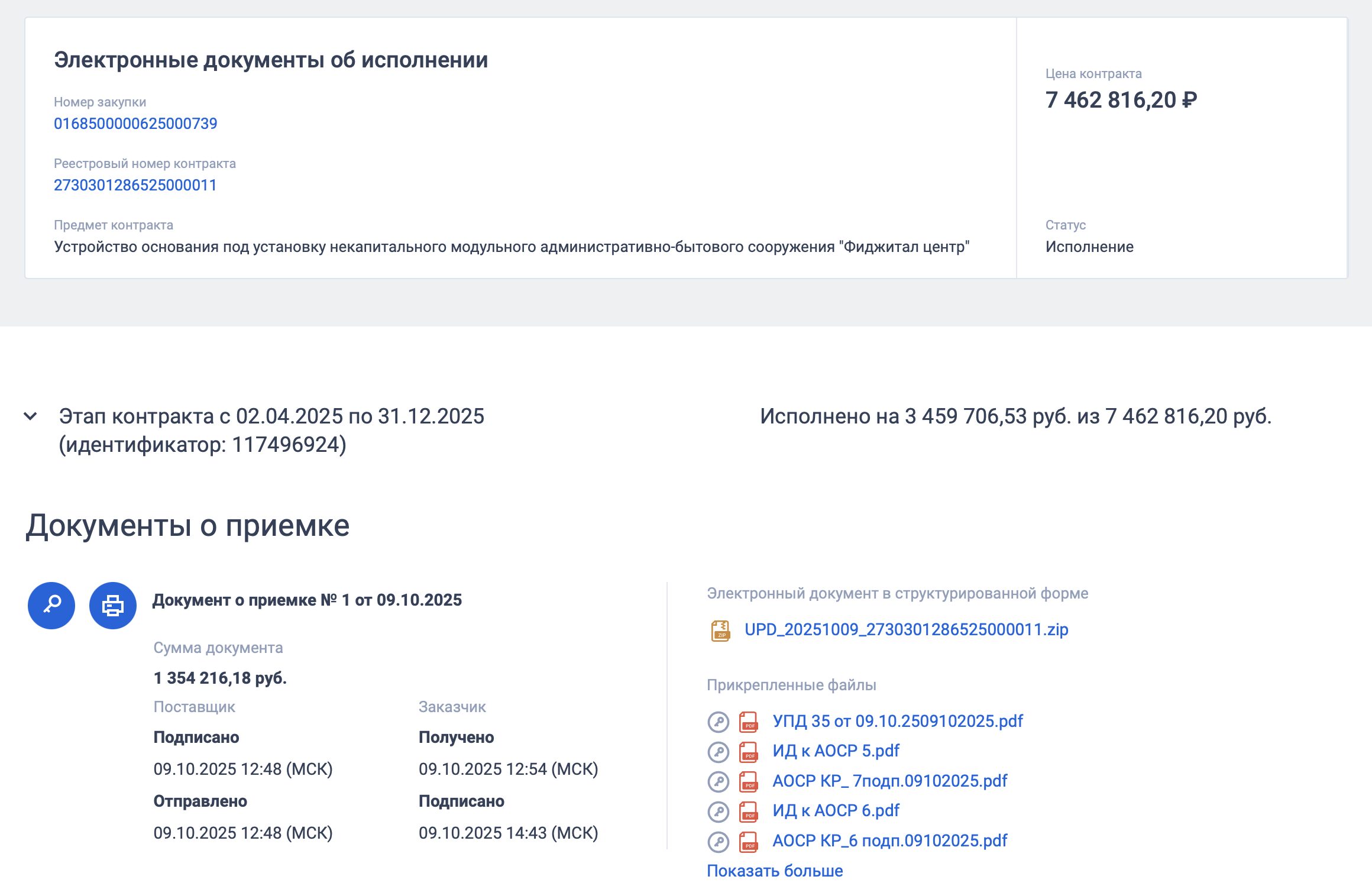The image size is (1372, 886).
Task: Open АОСР КР_ 7подп.09102025.pdf file
Action: tap(889, 781)
